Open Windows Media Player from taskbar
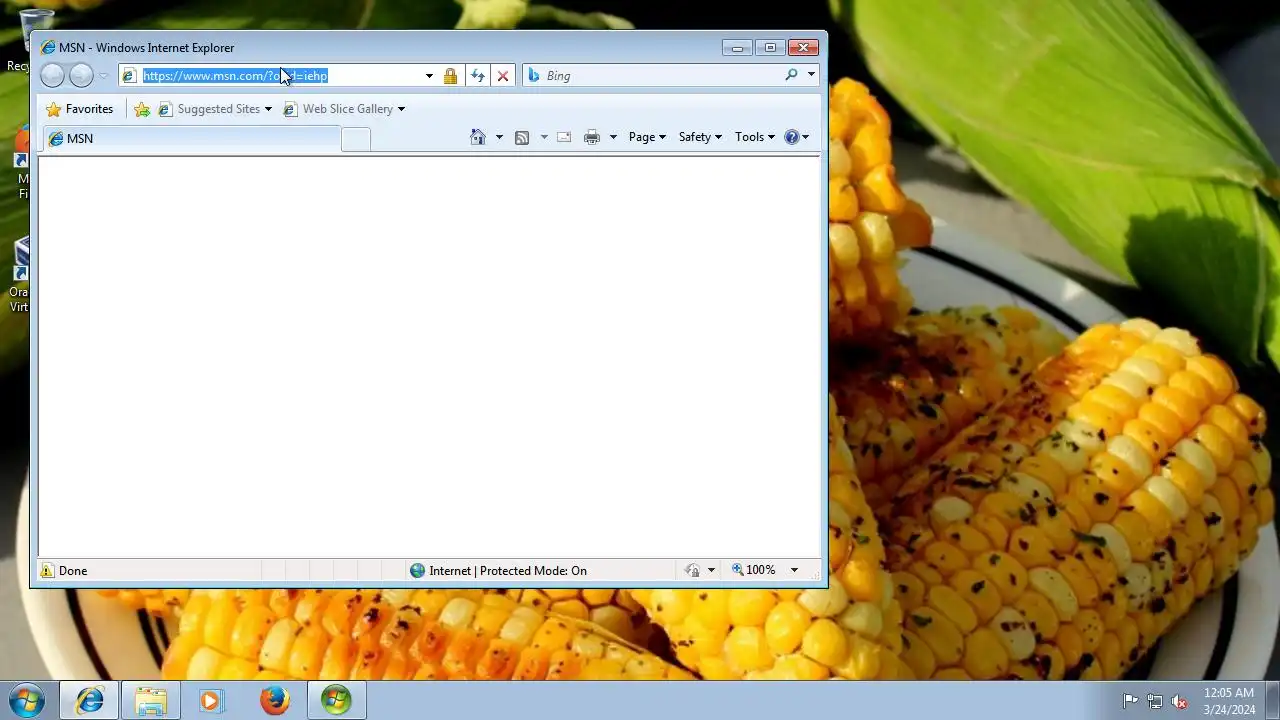 click(x=211, y=700)
